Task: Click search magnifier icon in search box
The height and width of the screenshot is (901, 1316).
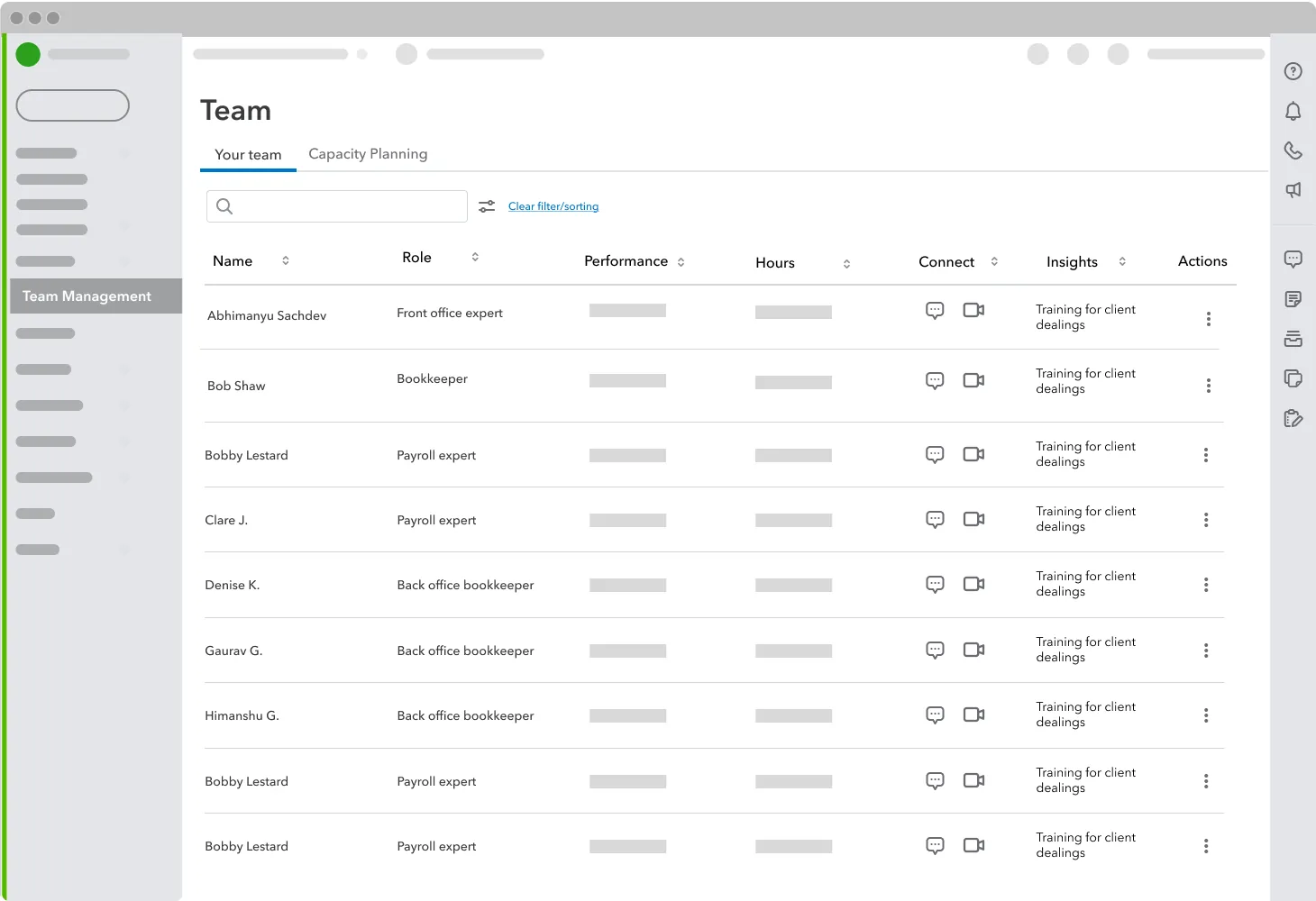Action: click(224, 206)
